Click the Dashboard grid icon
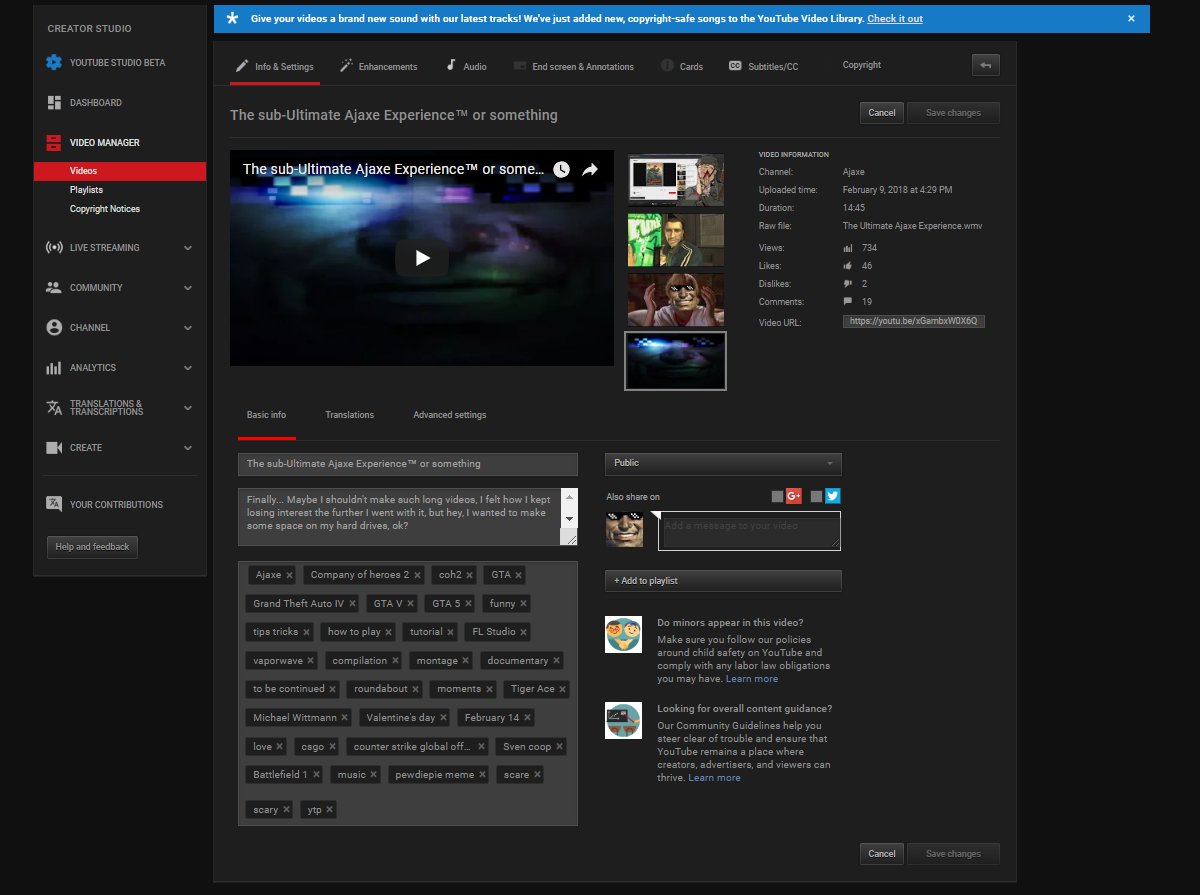This screenshot has height=895, width=1200. click(x=54, y=102)
